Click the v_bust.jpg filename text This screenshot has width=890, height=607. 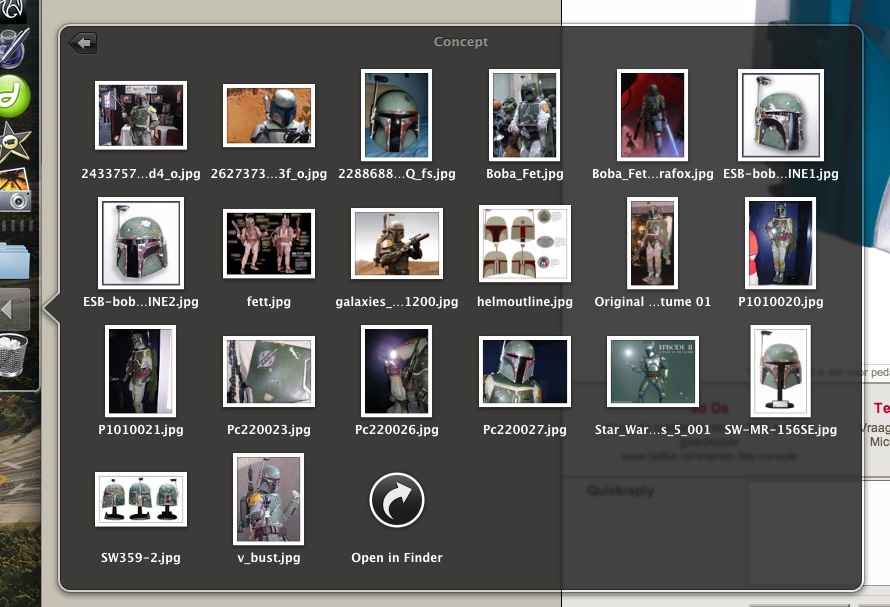pyautogui.click(x=268, y=558)
